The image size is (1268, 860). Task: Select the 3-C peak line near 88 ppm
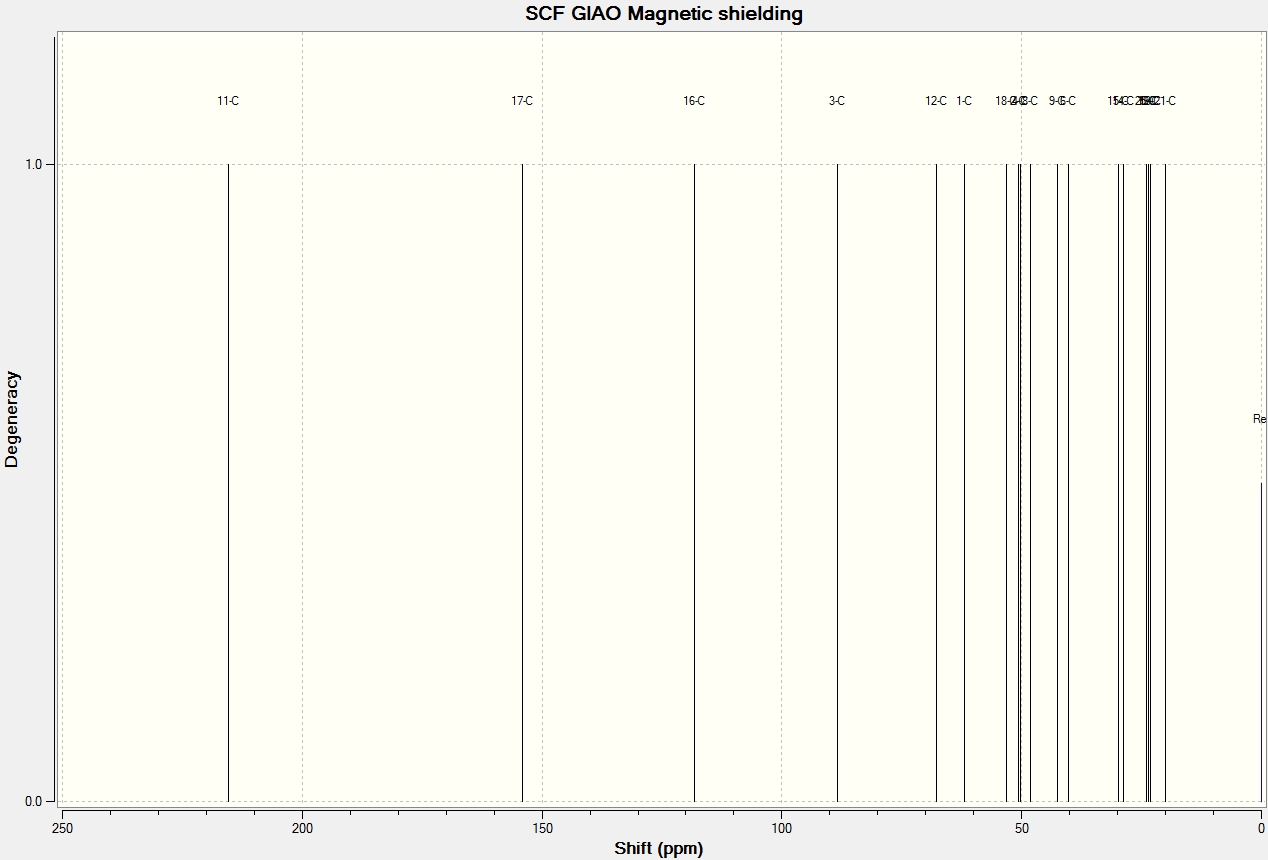click(x=837, y=482)
